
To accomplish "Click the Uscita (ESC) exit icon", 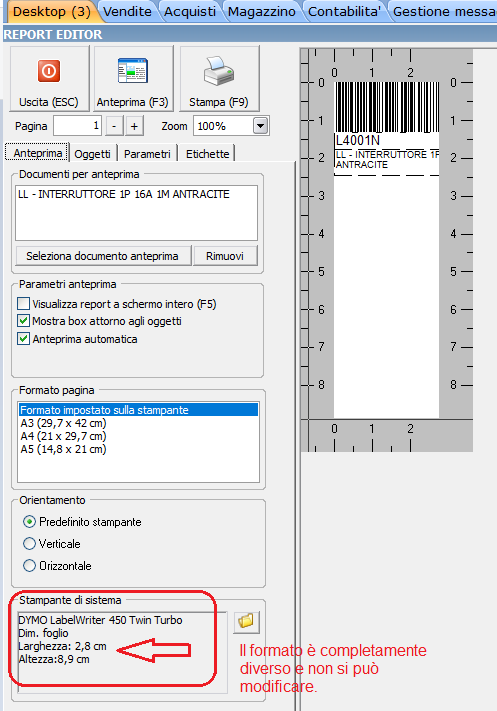I will (49, 71).
